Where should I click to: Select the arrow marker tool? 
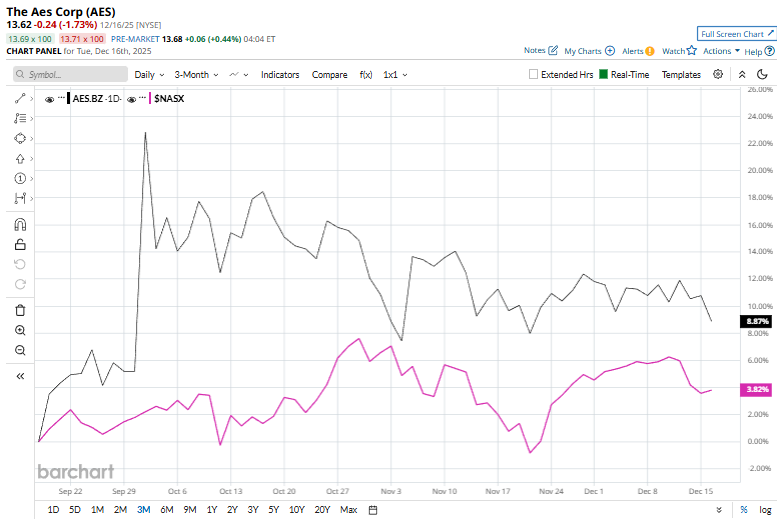point(20,159)
